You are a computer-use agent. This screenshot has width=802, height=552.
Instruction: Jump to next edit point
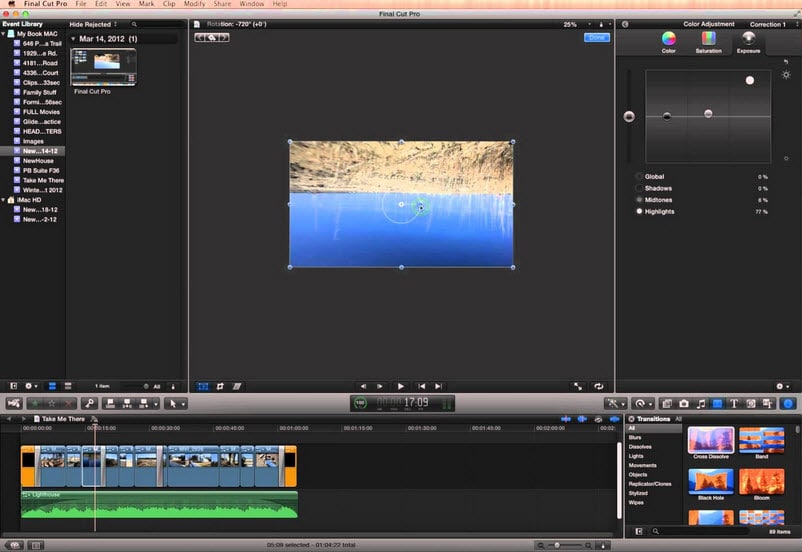(x=438, y=386)
